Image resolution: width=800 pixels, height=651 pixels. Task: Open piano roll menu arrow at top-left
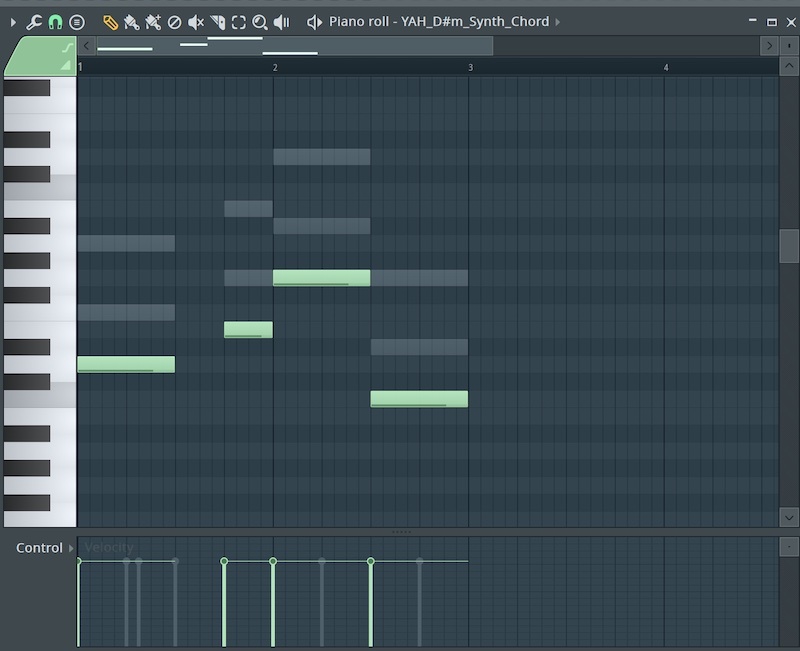coord(13,22)
